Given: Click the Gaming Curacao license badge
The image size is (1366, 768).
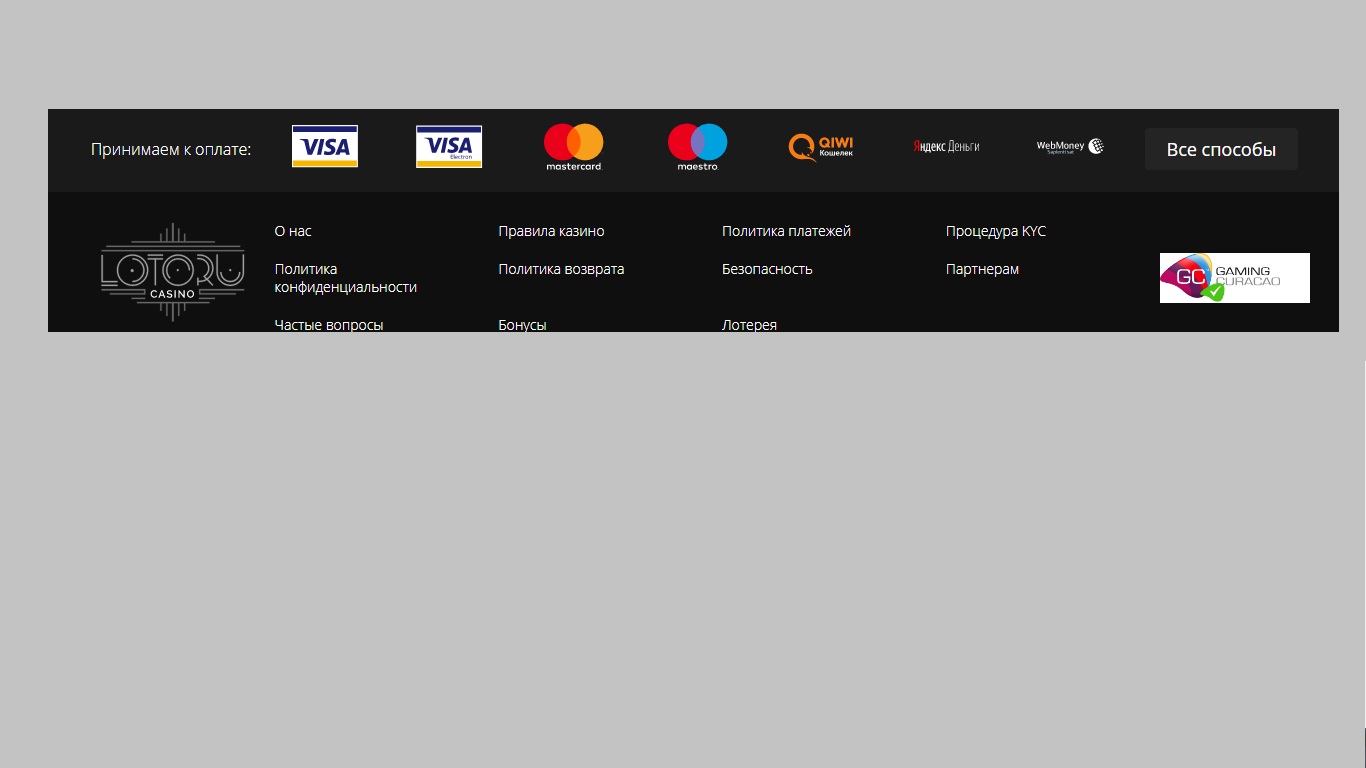Looking at the screenshot, I should click(x=1235, y=278).
